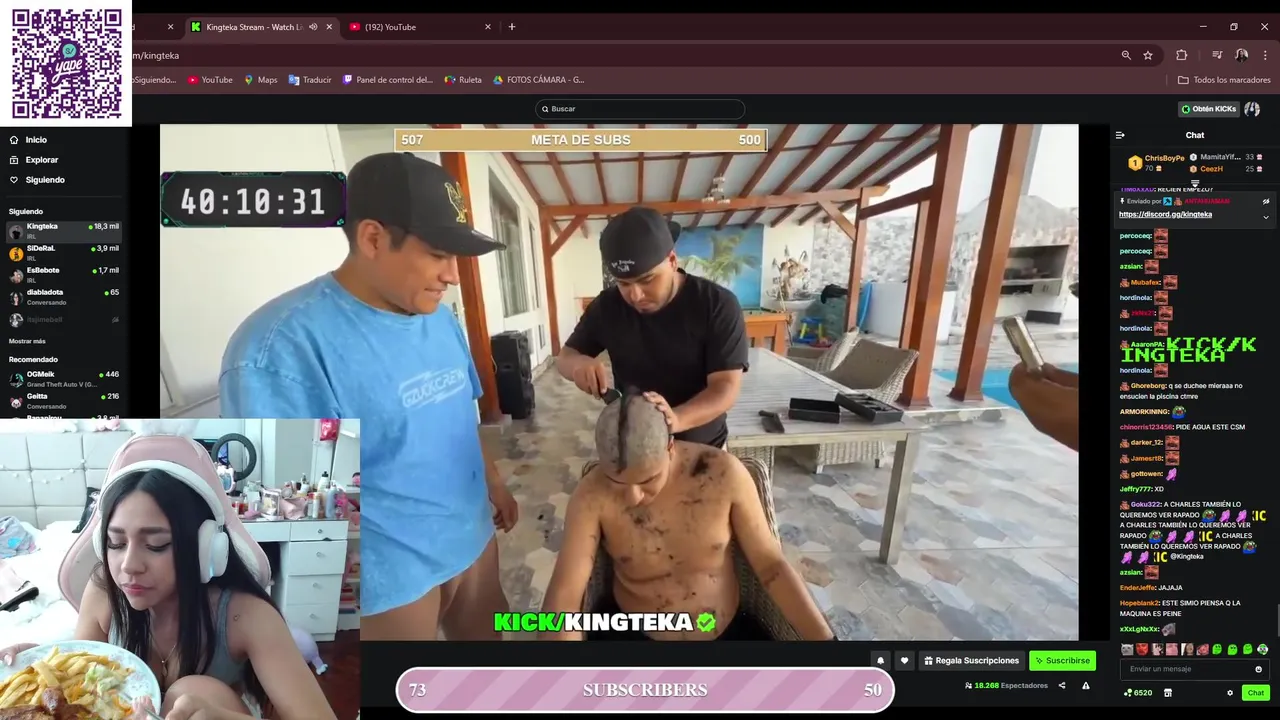Screen dimensions: 1280x720
Task: Open Traducir bookmark
Action: (x=310, y=80)
